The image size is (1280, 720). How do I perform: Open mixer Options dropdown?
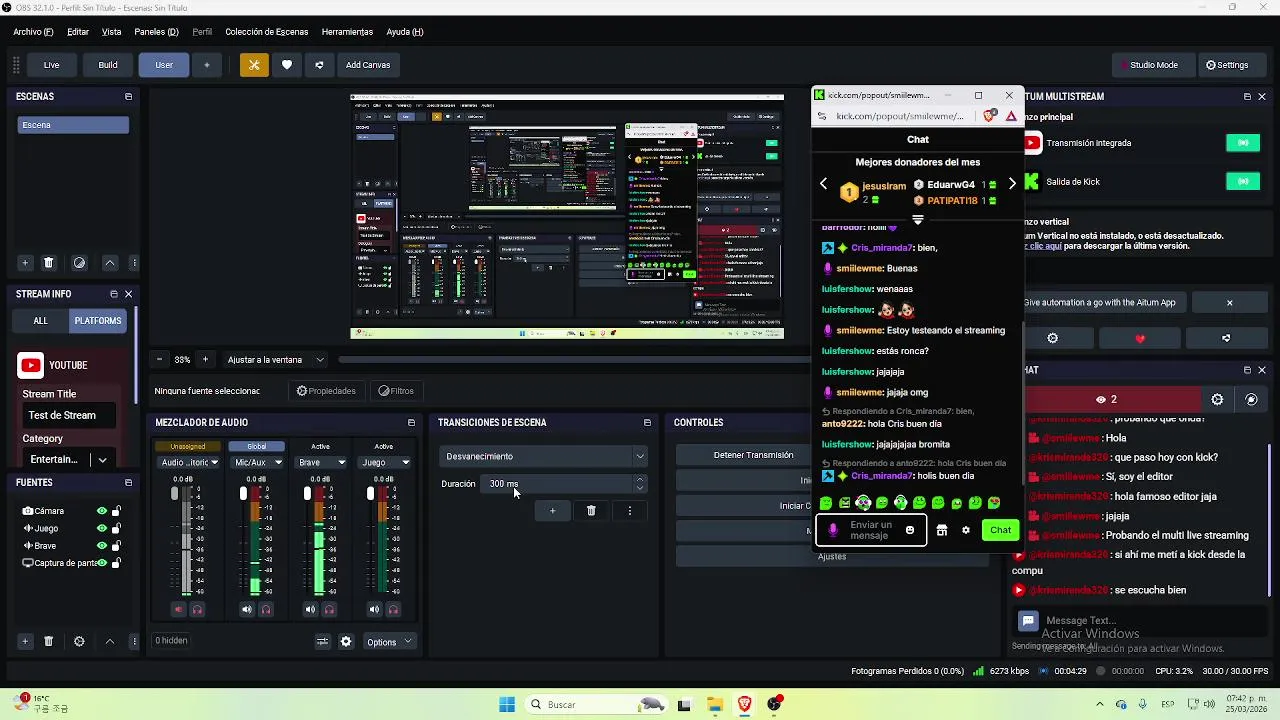[389, 642]
